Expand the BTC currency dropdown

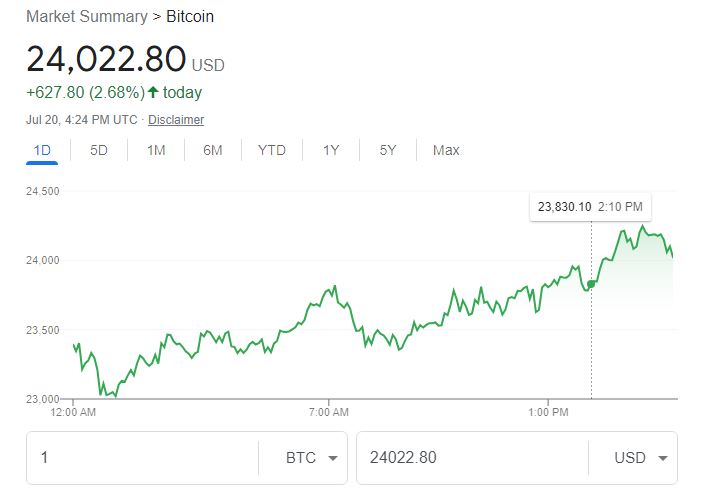[310, 458]
